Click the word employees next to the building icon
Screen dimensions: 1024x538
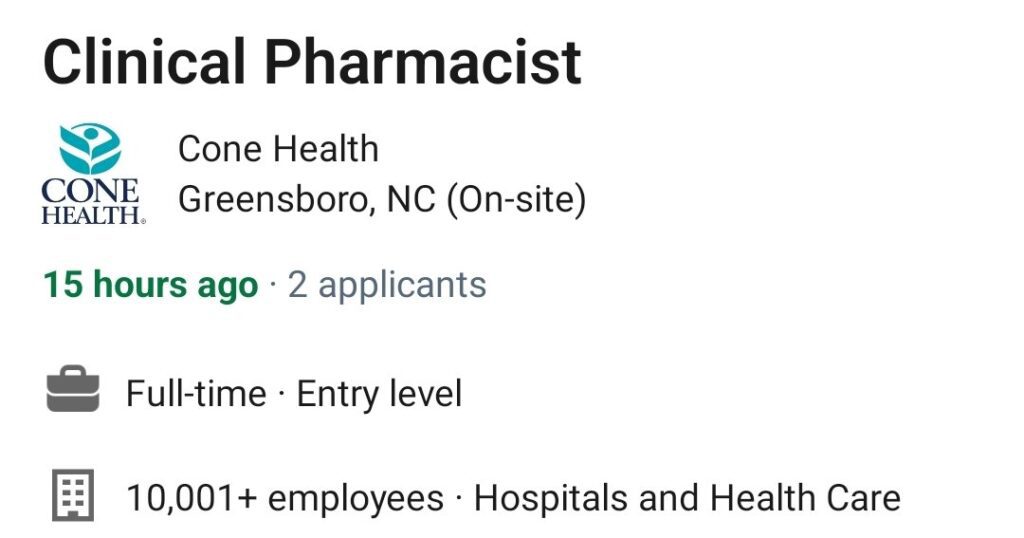point(356,500)
